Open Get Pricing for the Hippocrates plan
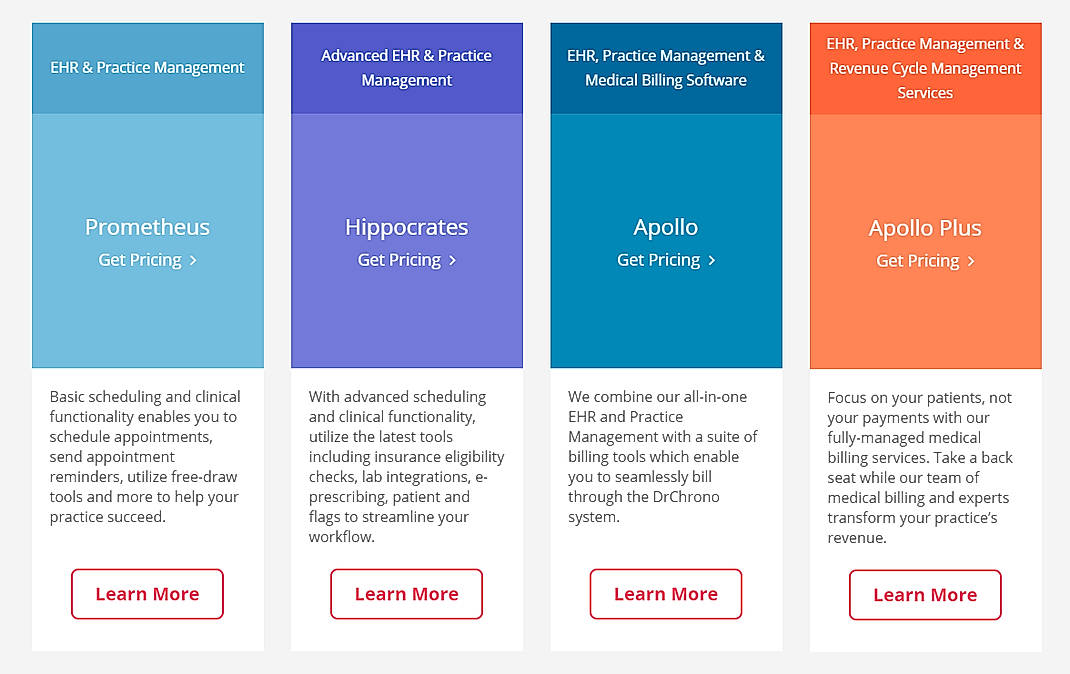The width and height of the screenshot is (1070, 674). pyautogui.click(x=399, y=260)
